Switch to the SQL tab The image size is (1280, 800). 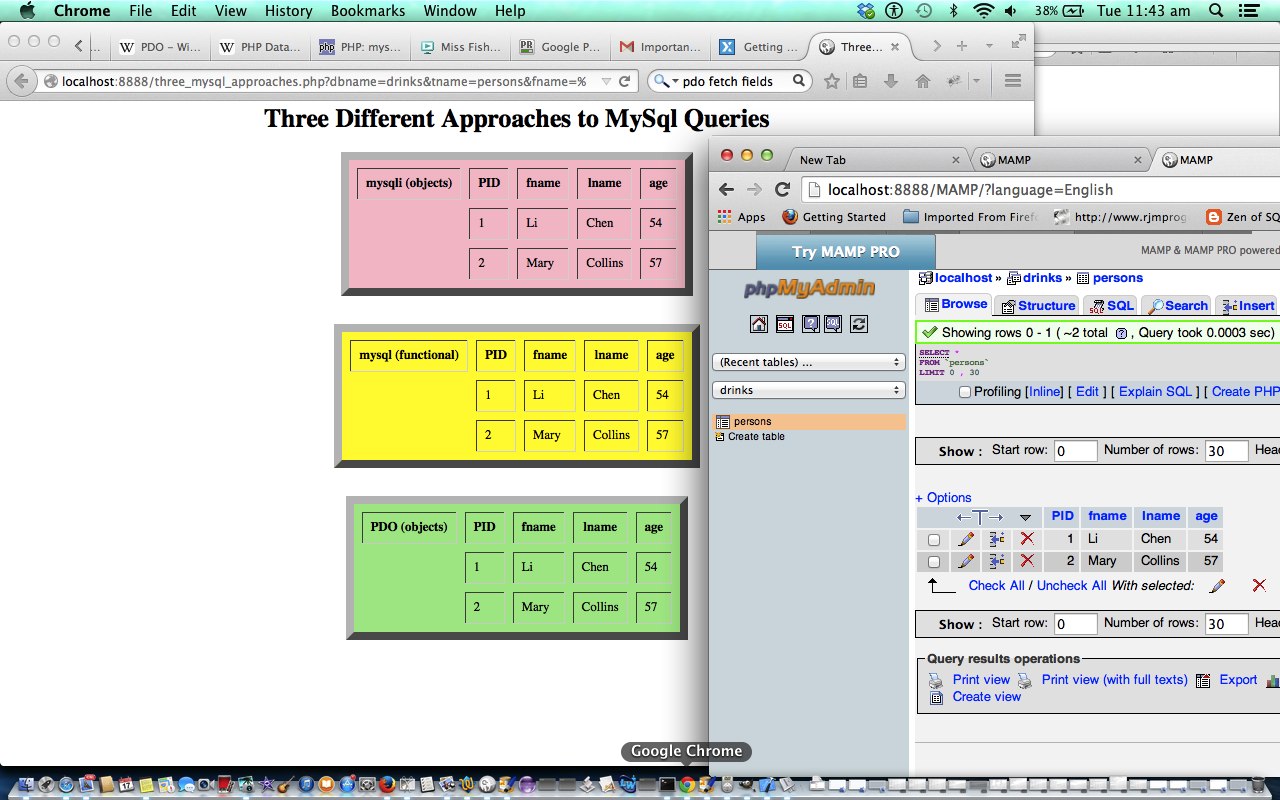point(1111,305)
